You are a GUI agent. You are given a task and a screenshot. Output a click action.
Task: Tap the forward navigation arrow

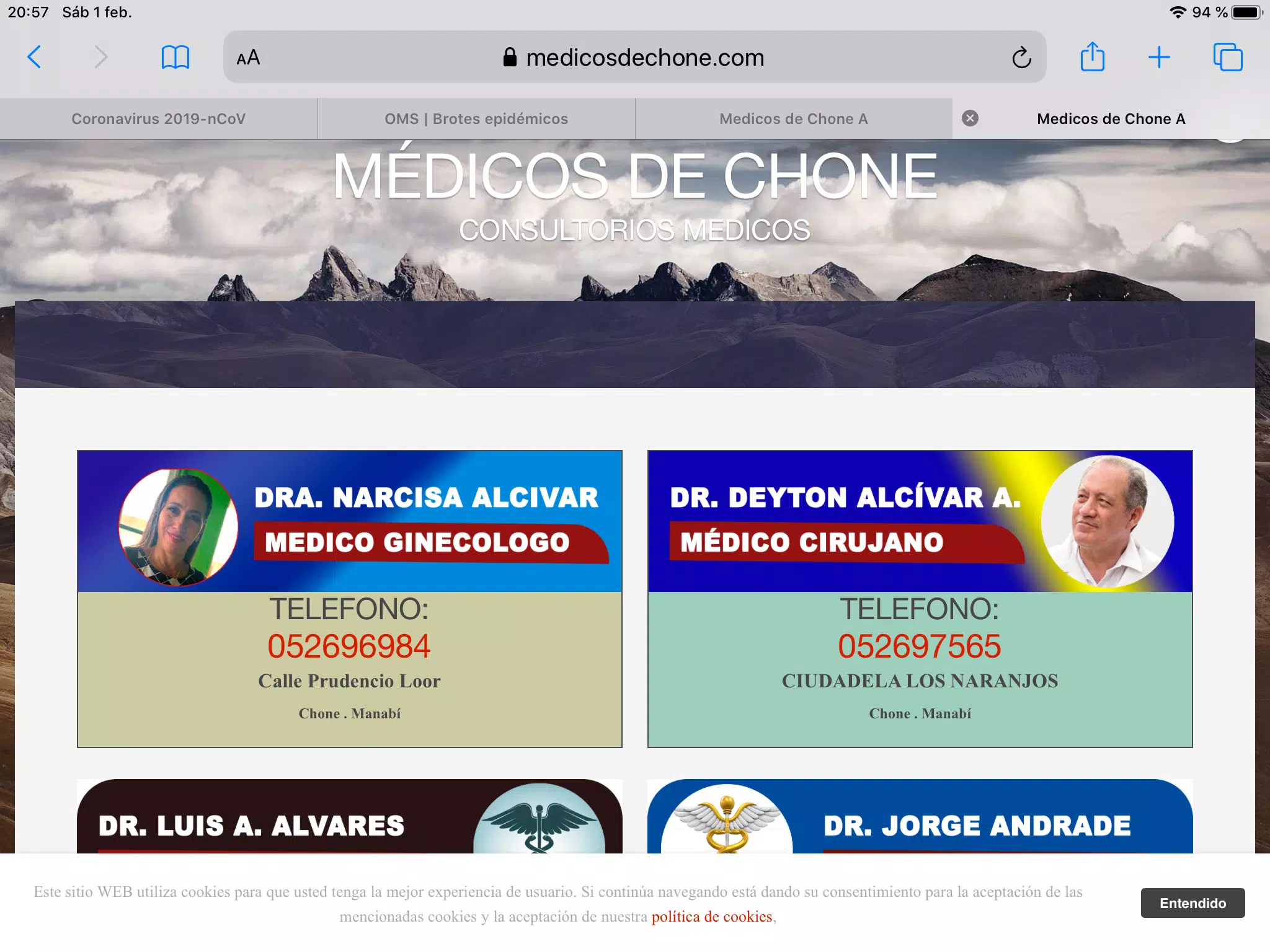100,57
